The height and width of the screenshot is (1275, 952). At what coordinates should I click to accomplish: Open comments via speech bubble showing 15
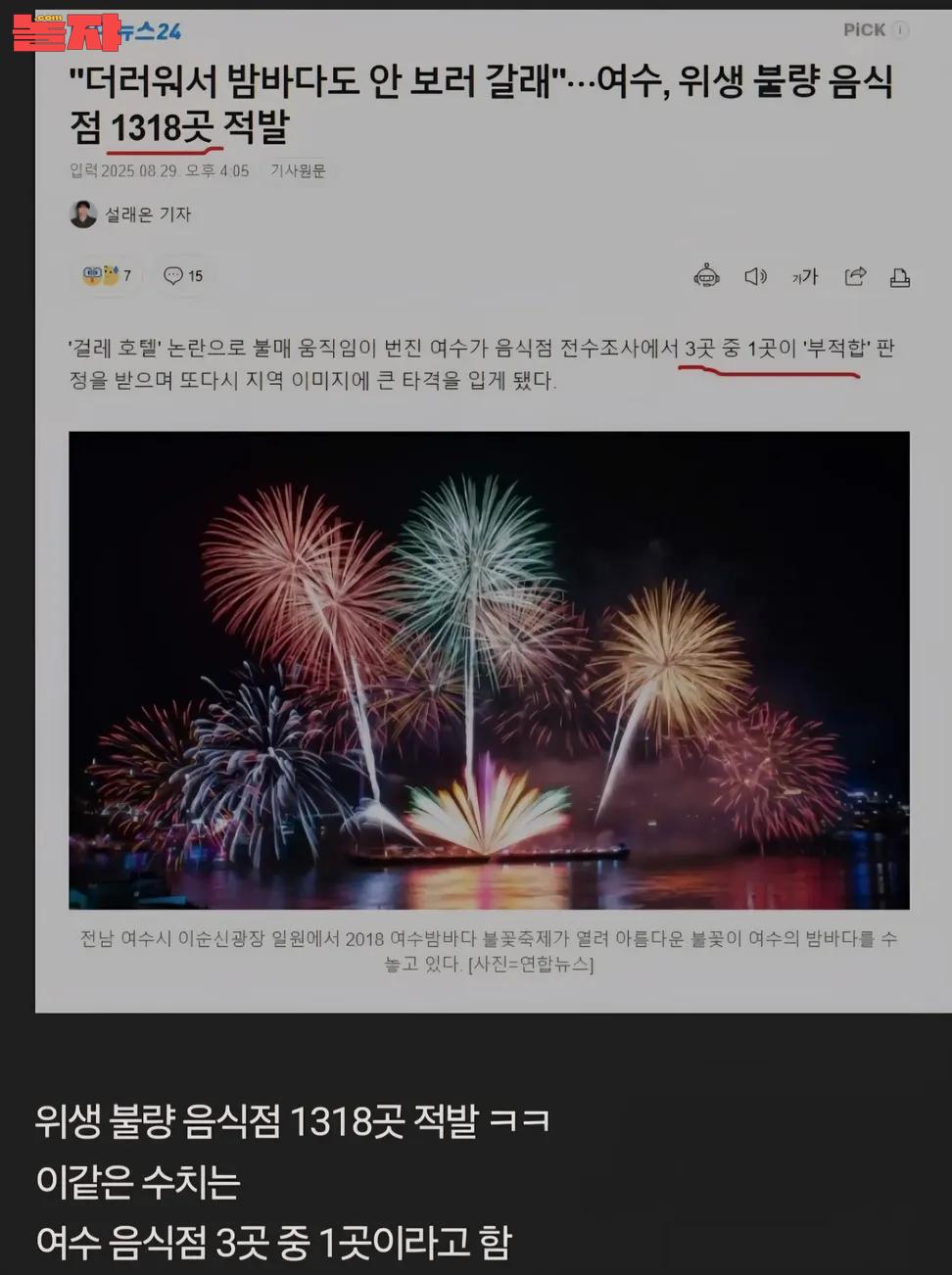(x=183, y=276)
